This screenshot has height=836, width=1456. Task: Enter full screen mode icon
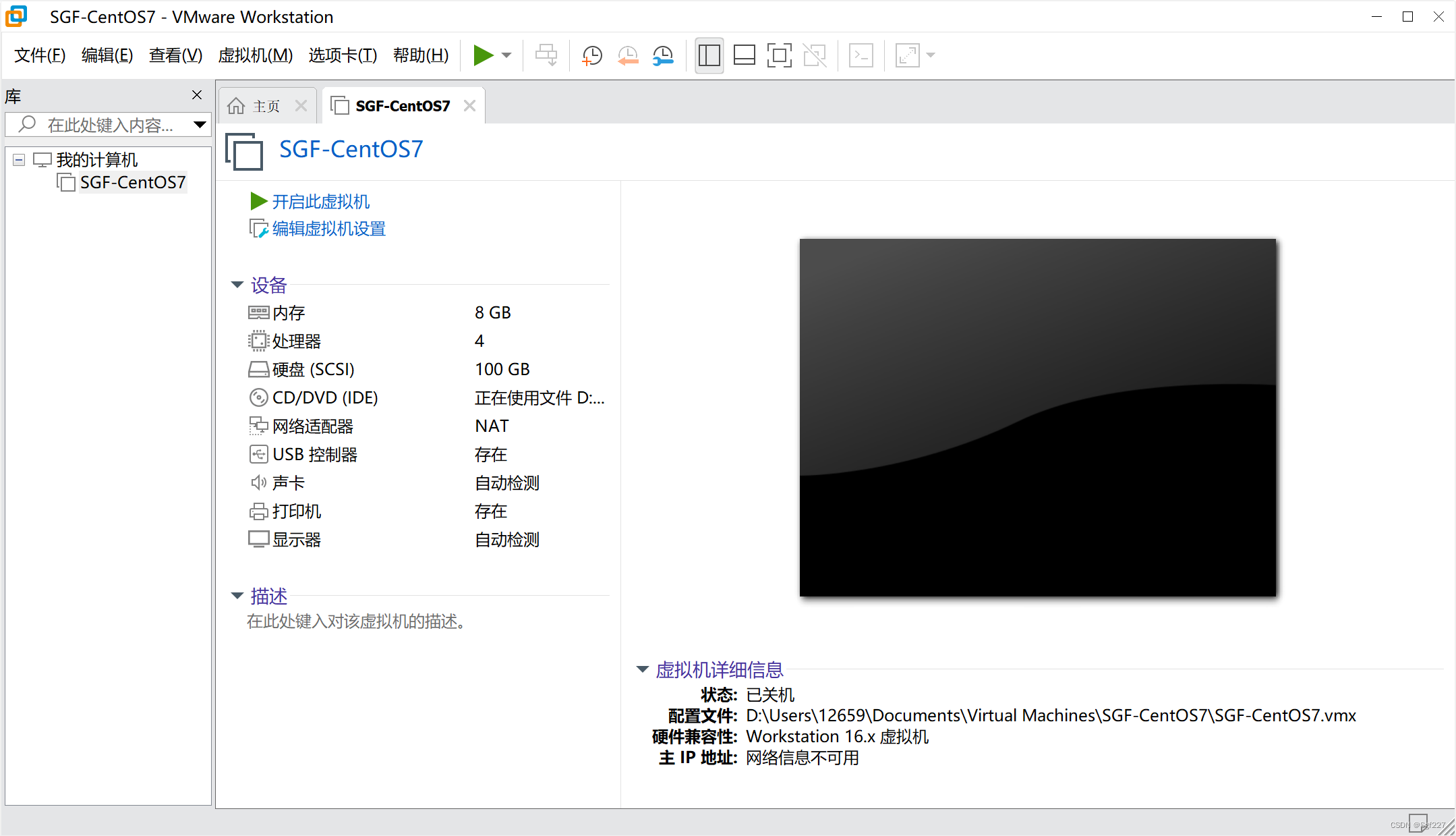(780, 55)
